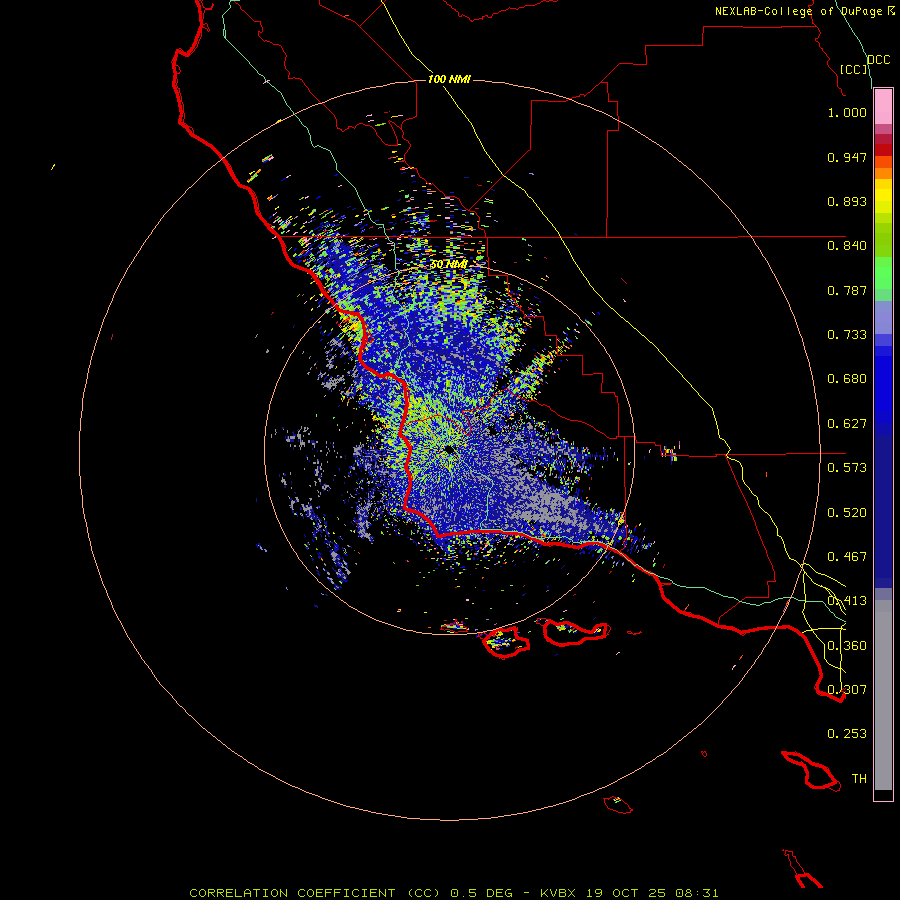This screenshot has height=900, width=900.
Task: Click the 08:31 timestamp in the caption
Action: click(x=697, y=893)
